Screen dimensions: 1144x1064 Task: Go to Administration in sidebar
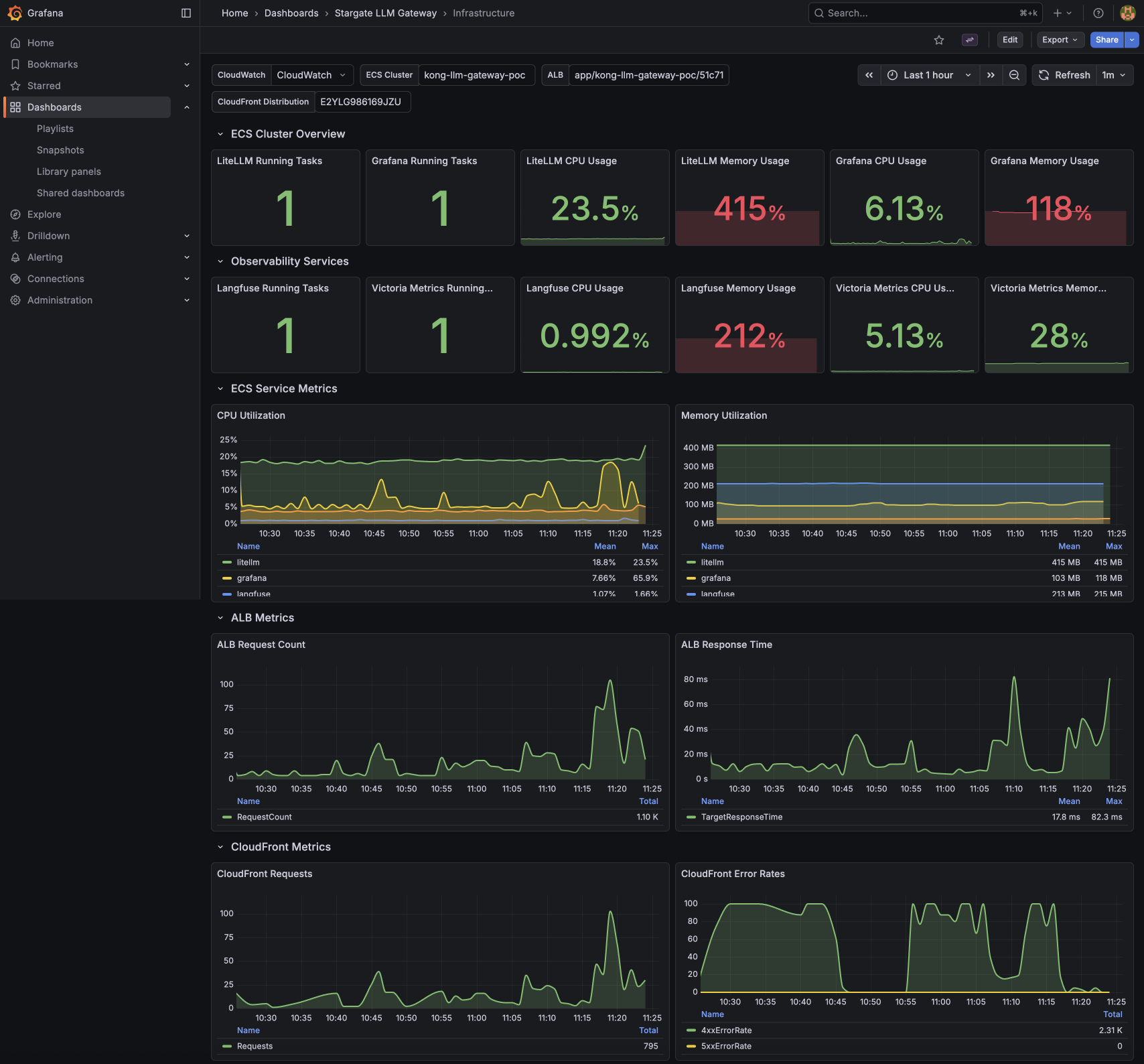60,300
